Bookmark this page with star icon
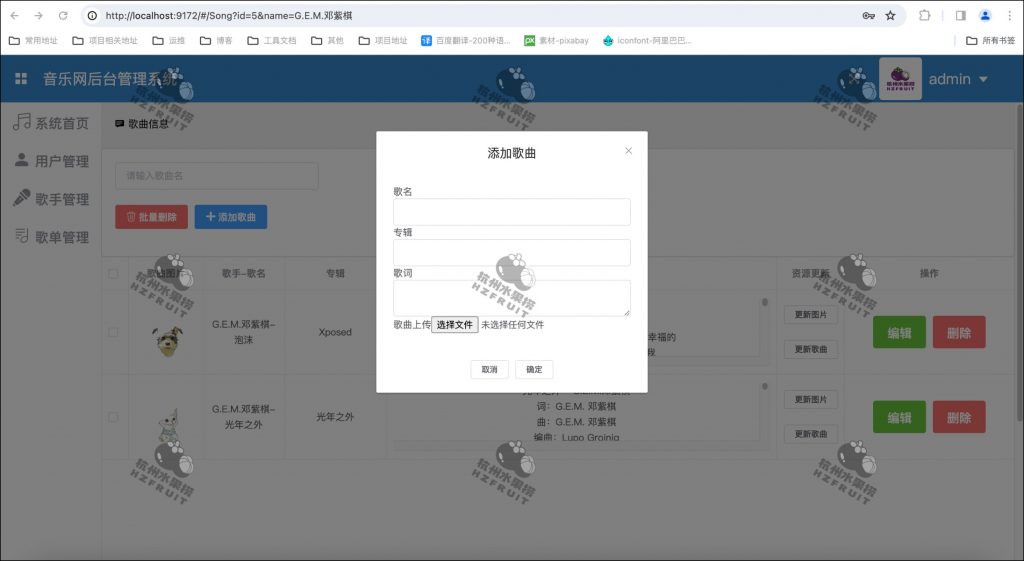This screenshot has width=1024, height=561. click(890, 15)
